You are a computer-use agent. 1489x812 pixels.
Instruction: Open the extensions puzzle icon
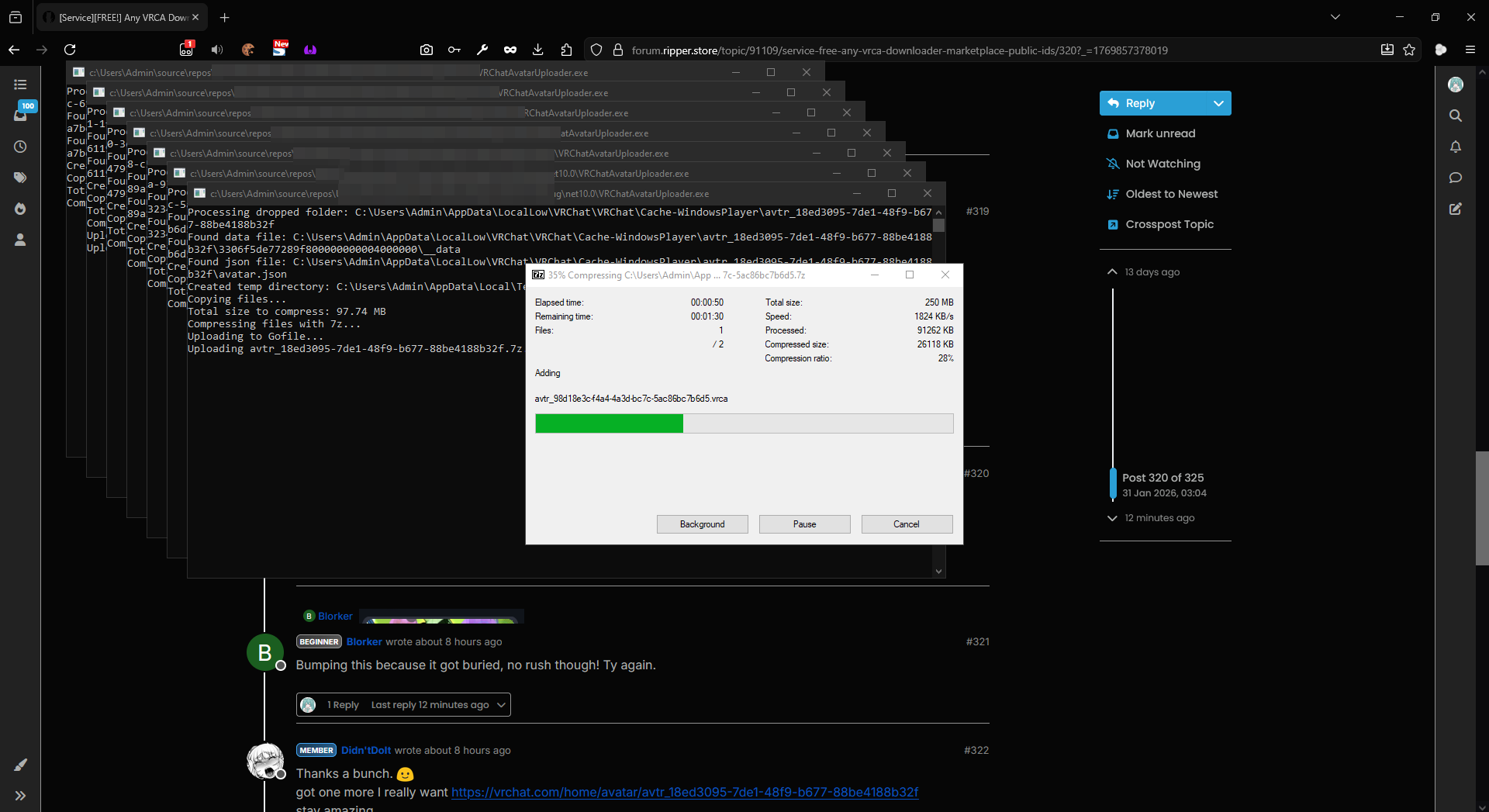(x=566, y=50)
